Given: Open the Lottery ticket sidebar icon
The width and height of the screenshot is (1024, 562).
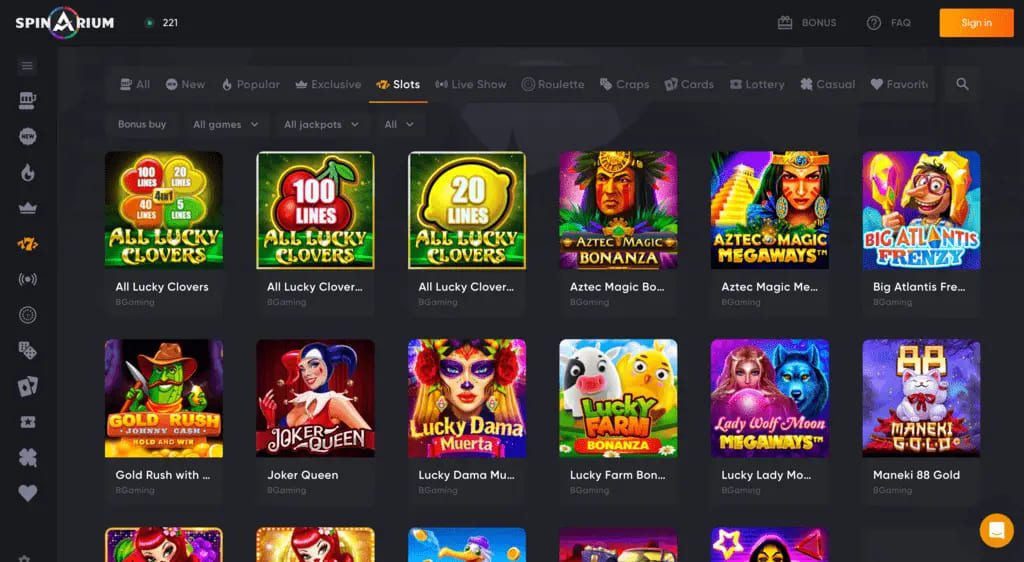Looking at the screenshot, I should [27, 422].
